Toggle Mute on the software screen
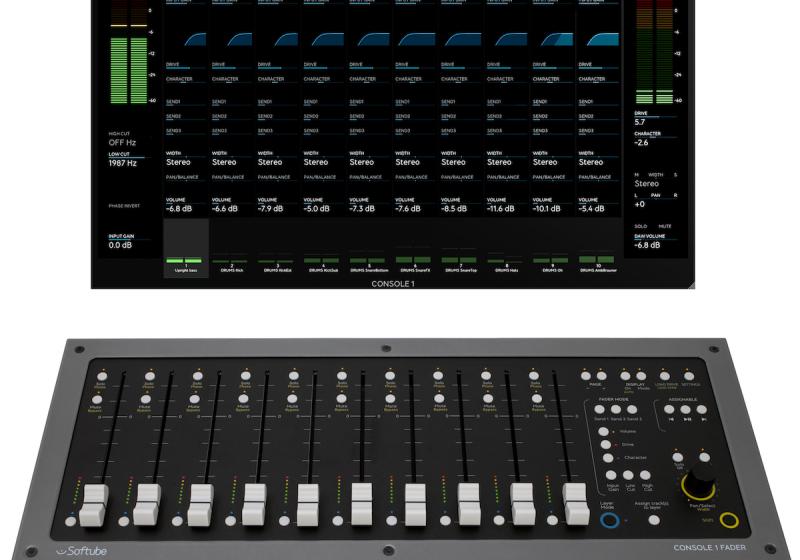The width and height of the screenshot is (800, 560). pyautogui.click(x=665, y=226)
